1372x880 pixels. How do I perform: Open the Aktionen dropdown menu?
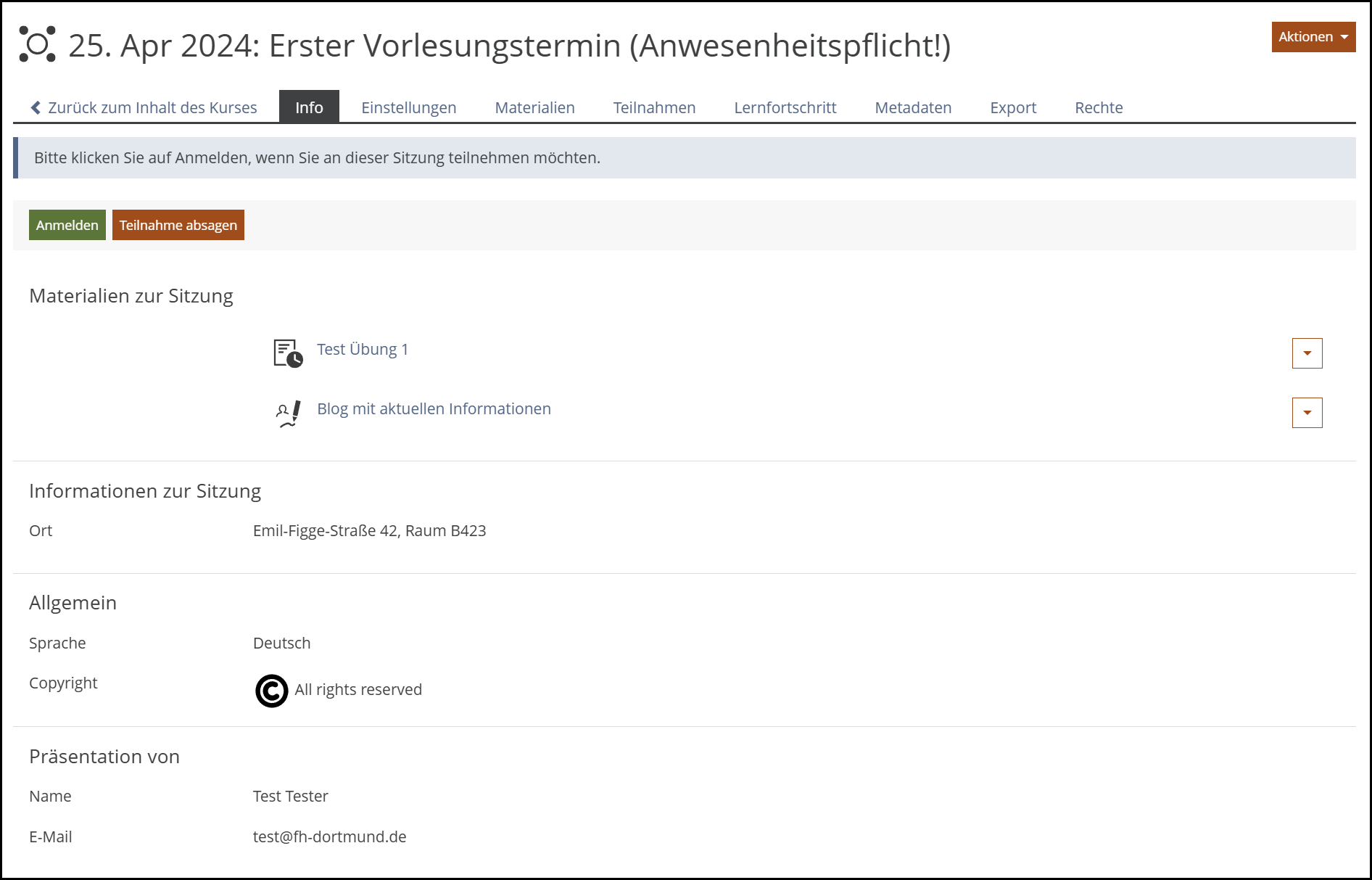tap(1313, 37)
